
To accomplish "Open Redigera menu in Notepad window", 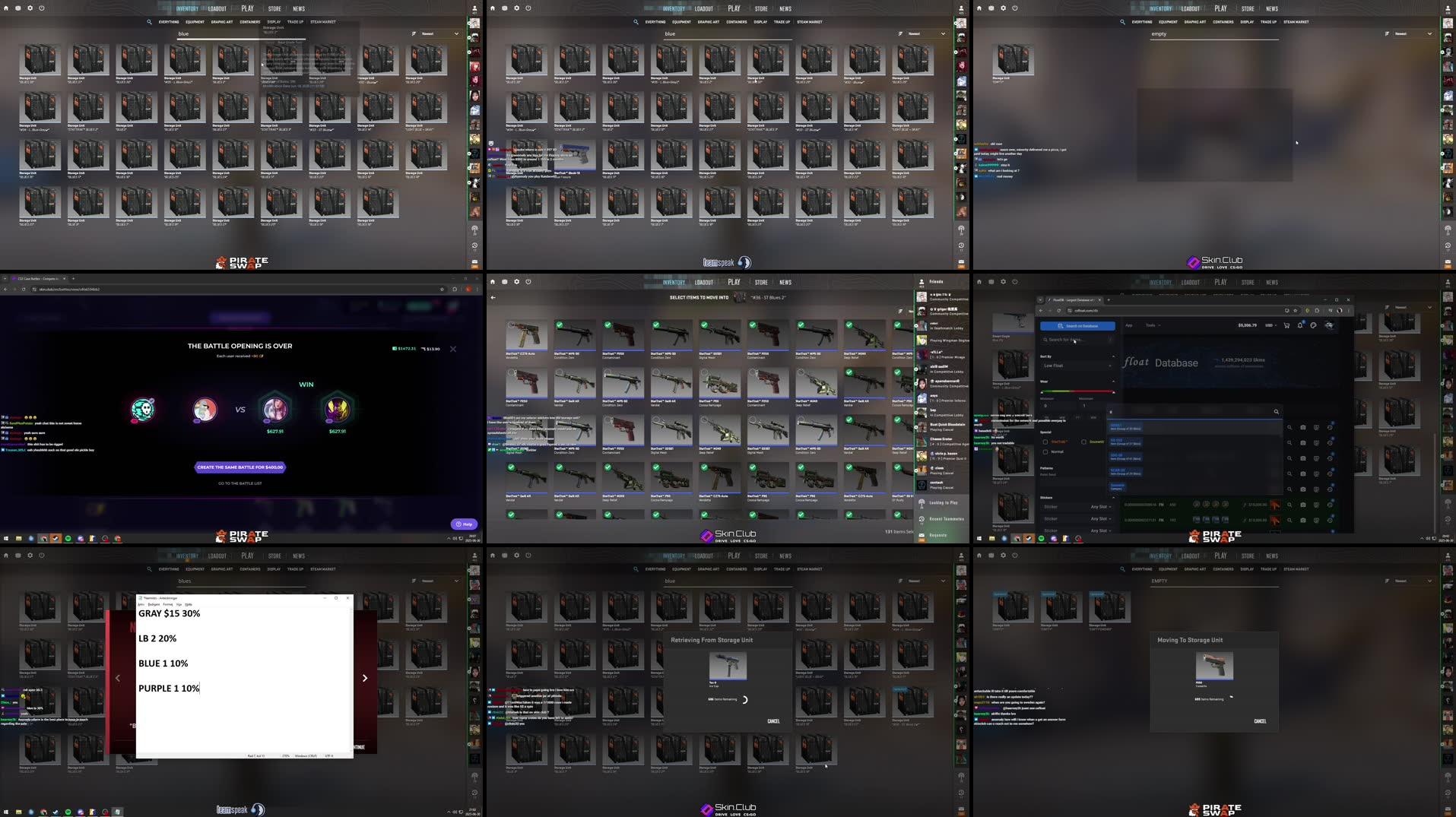I will 154,605.
